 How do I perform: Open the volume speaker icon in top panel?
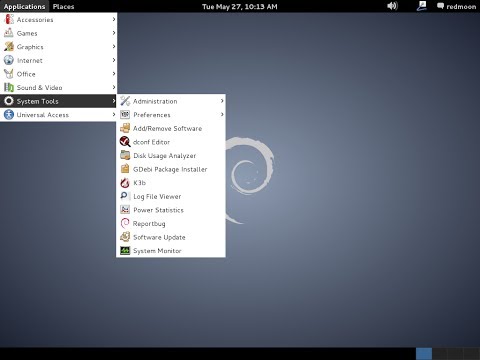[392, 6]
